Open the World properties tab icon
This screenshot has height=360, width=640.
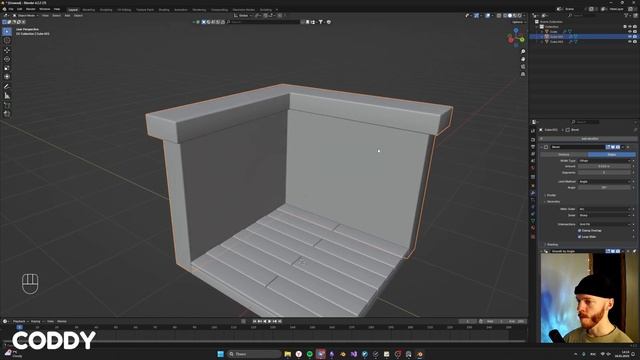point(533,168)
